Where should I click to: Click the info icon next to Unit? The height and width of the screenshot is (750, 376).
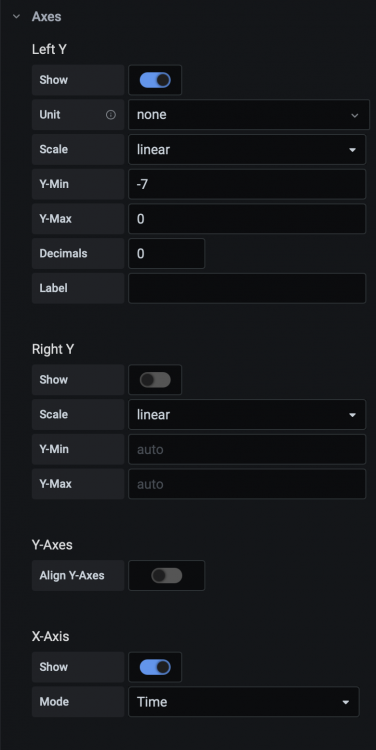tap(111, 115)
